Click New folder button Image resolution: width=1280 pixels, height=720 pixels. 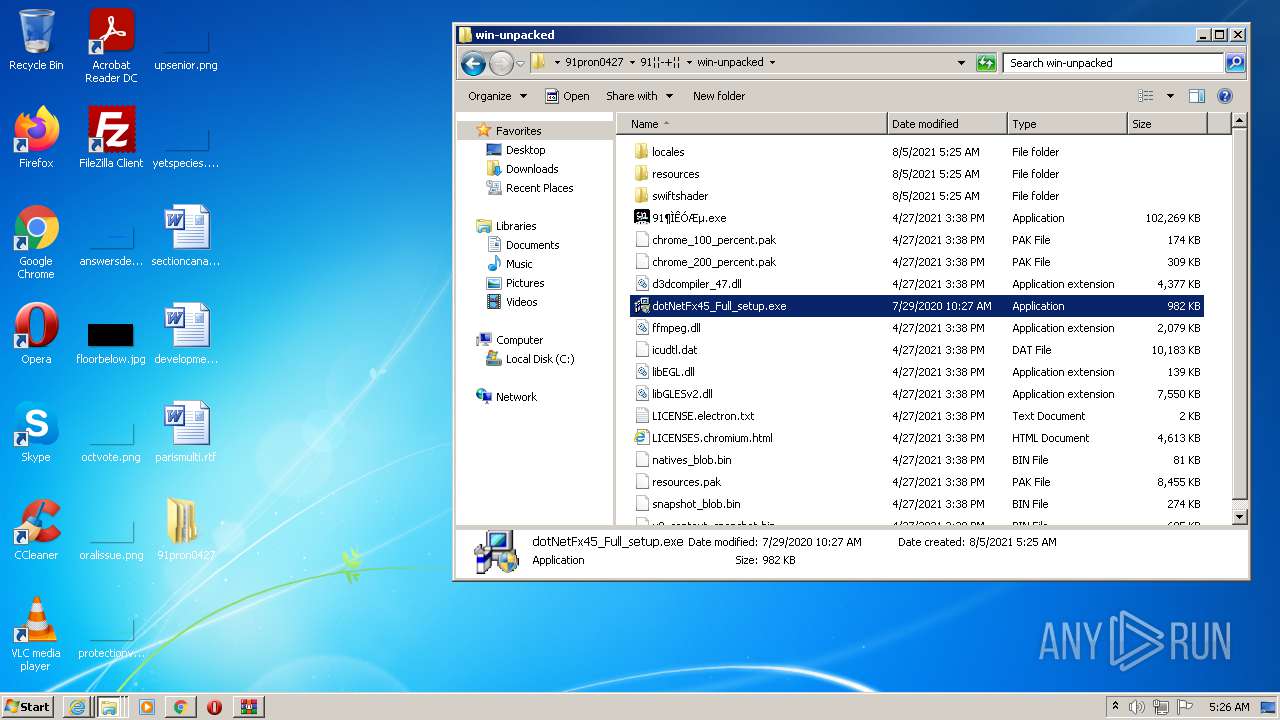(x=719, y=96)
